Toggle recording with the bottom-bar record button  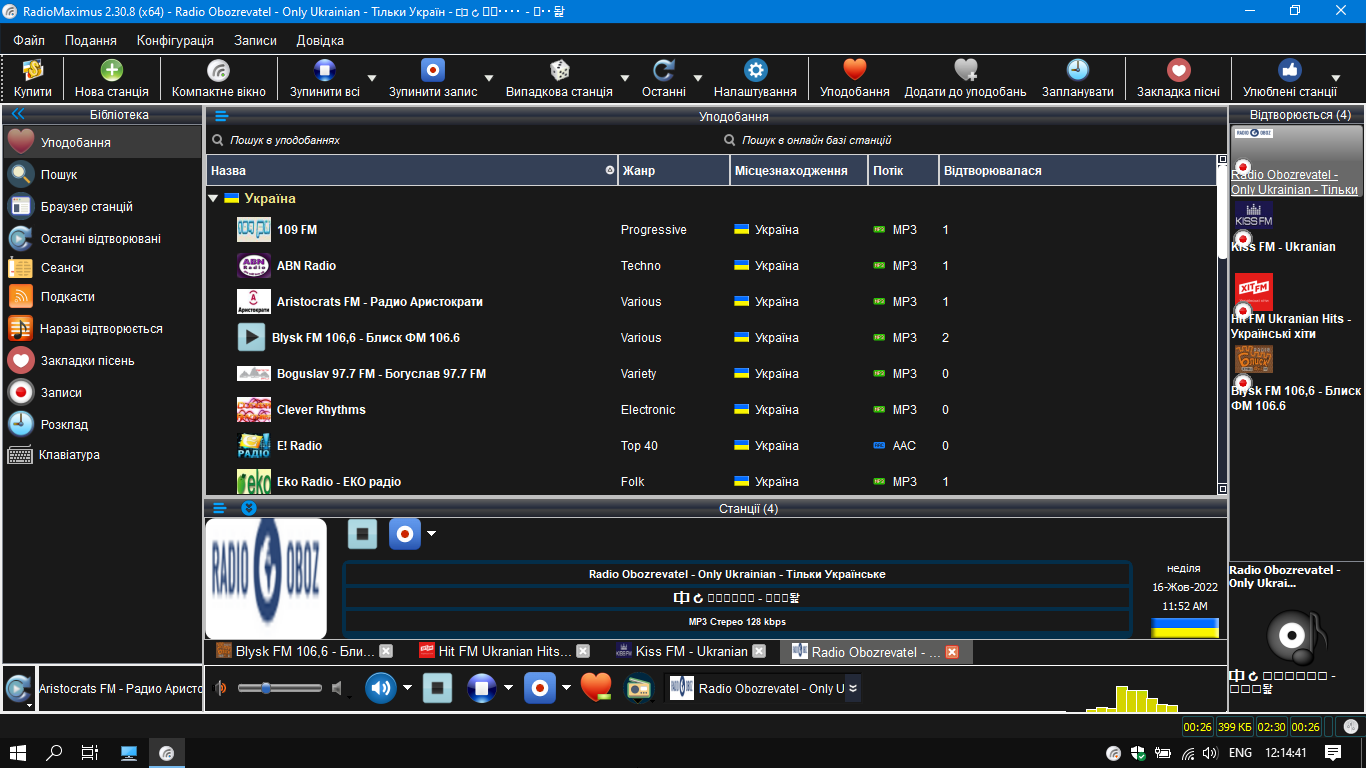(540, 688)
